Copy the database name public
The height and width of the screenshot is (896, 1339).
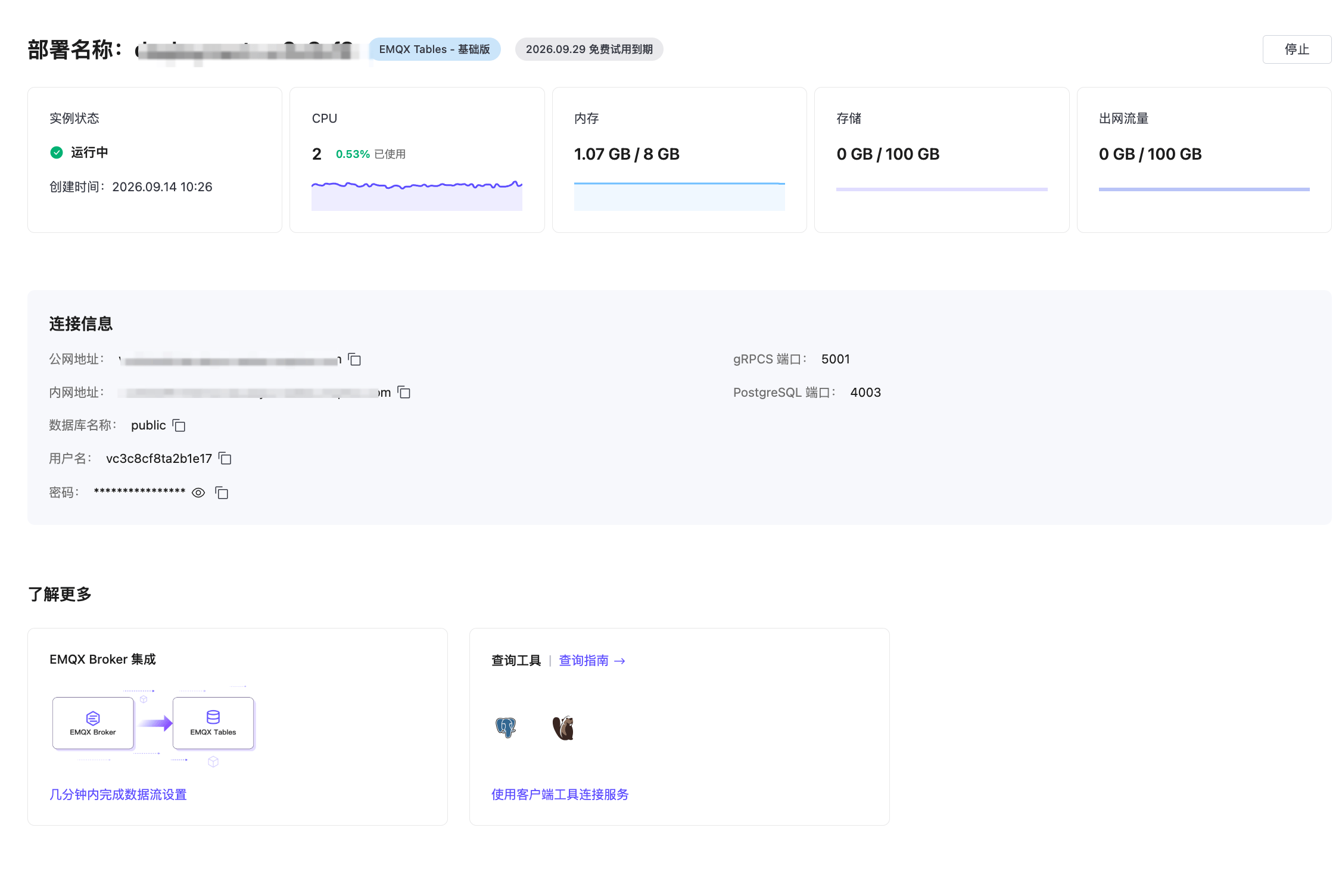pyautogui.click(x=179, y=425)
